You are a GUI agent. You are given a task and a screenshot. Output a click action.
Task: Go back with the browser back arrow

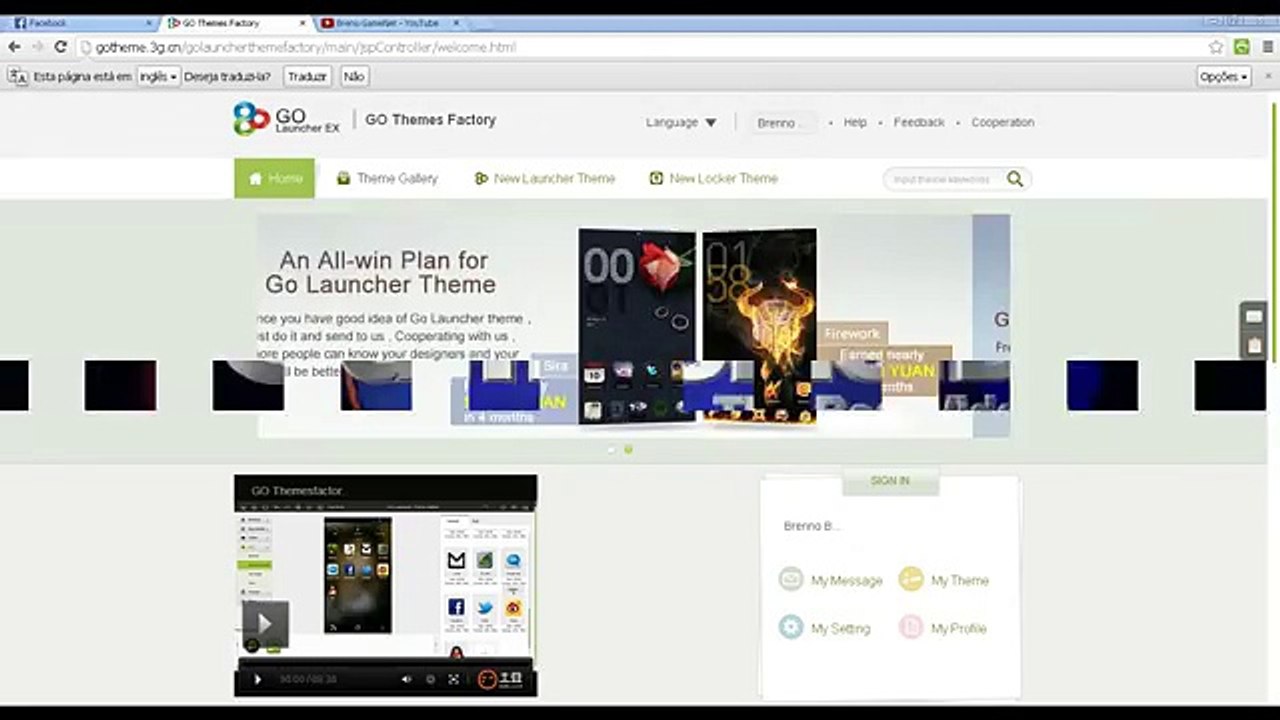click(14, 47)
